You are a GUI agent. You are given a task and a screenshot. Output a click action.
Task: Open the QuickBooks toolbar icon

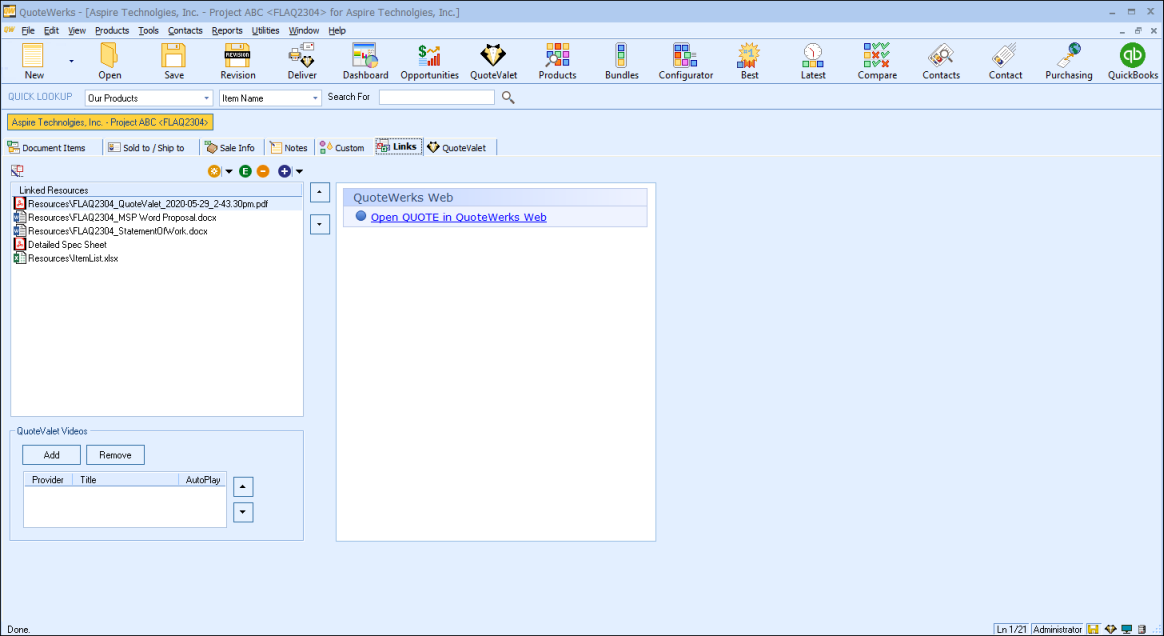(x=1132, y=61)
